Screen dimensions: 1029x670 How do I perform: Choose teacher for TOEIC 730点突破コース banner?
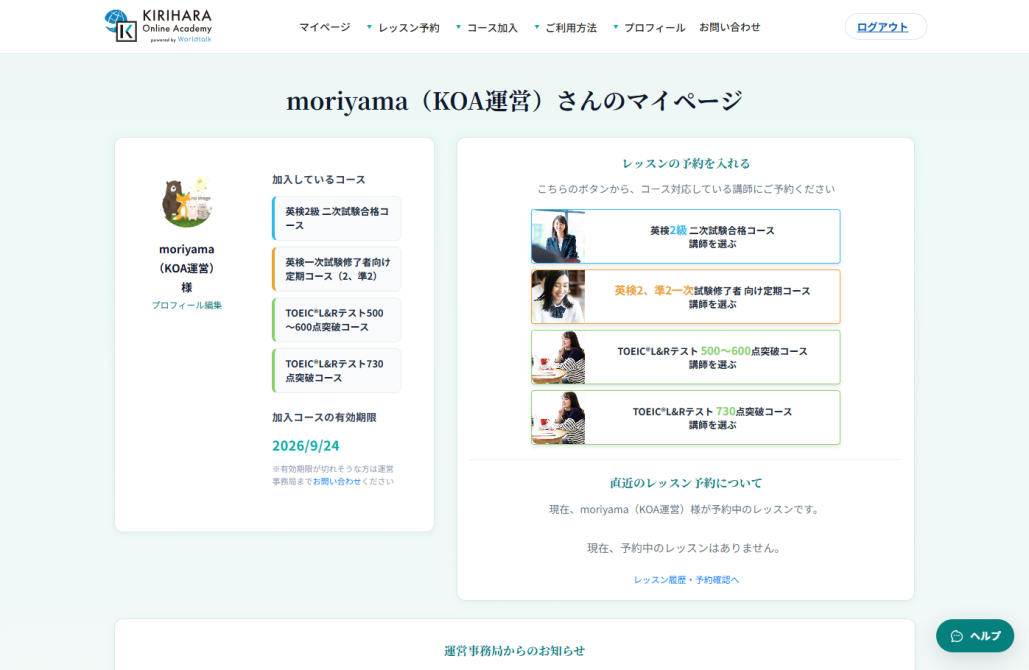686,417
